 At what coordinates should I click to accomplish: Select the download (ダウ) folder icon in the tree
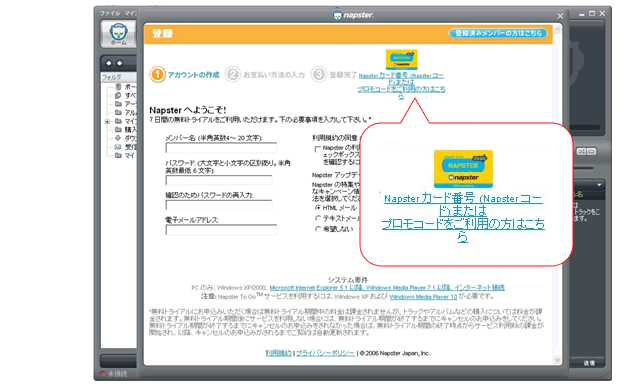[118, 138]
